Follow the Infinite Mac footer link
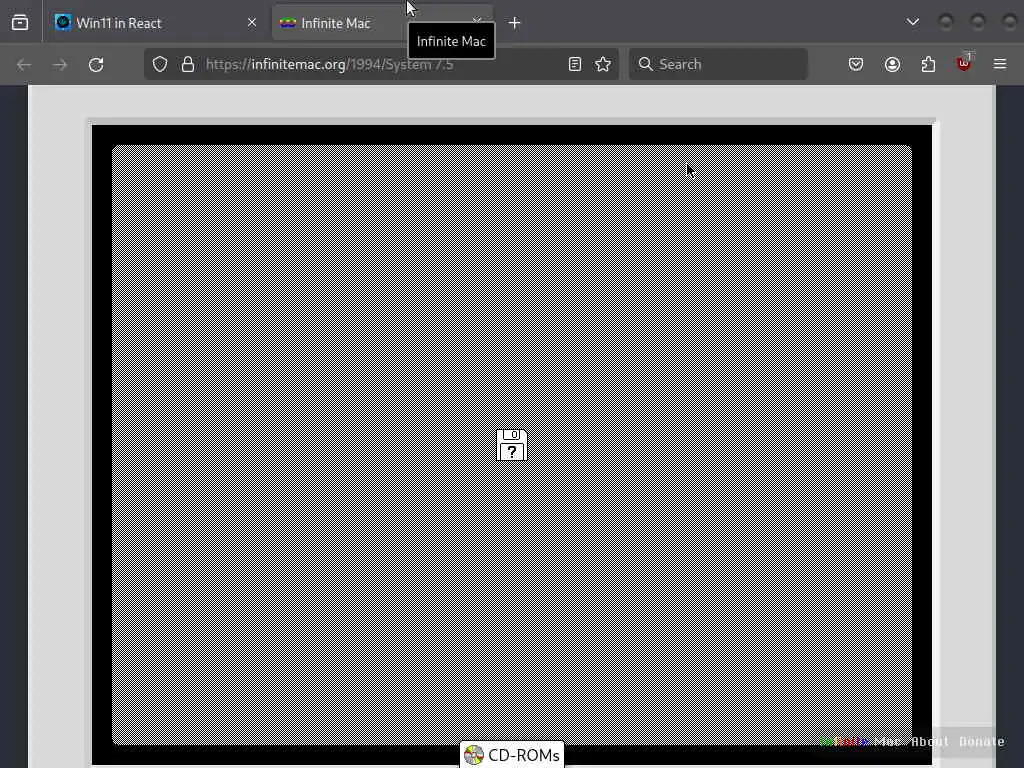 coord(860,741)
